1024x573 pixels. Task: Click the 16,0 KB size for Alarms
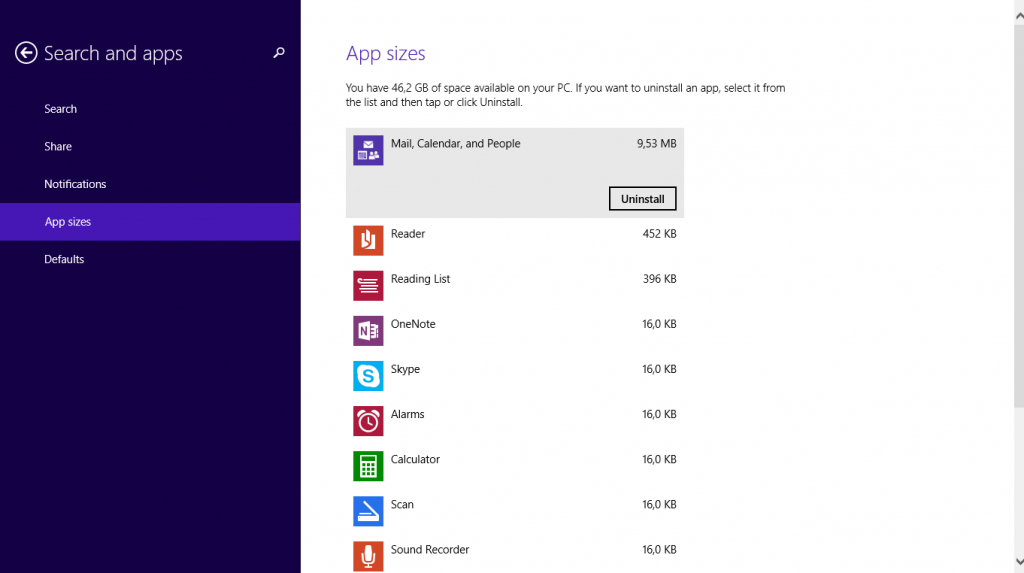pyautogui.click(x=659, y=414)
